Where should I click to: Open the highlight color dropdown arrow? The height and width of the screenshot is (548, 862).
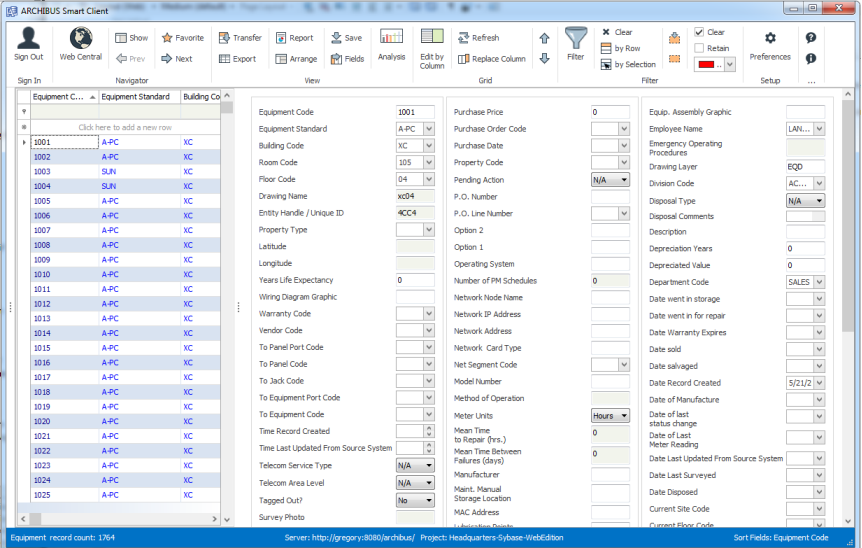click(x=730, y=64)
